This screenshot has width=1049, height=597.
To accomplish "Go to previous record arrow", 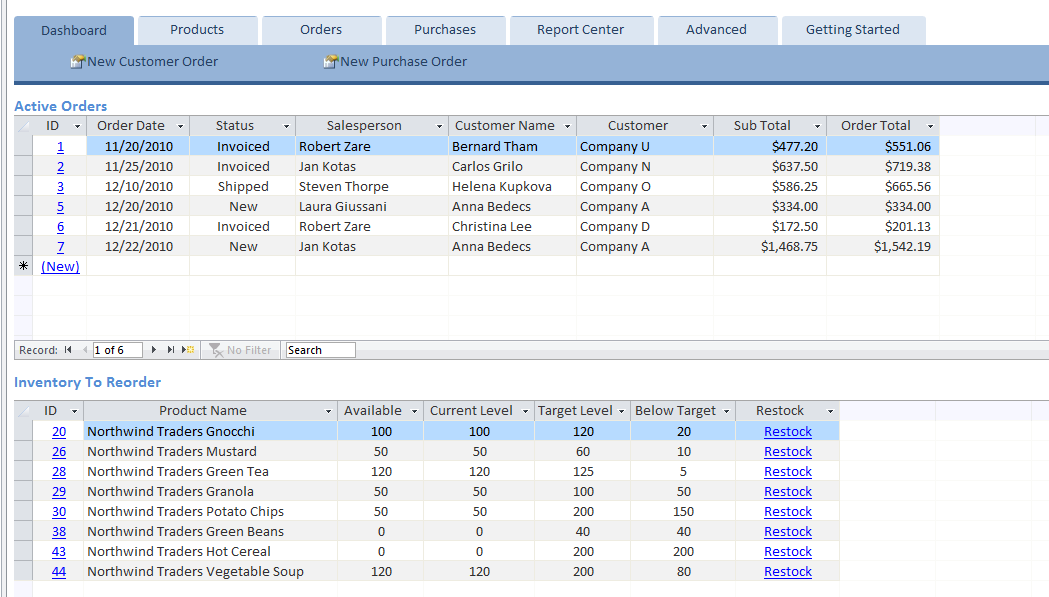I will [85, 350].
